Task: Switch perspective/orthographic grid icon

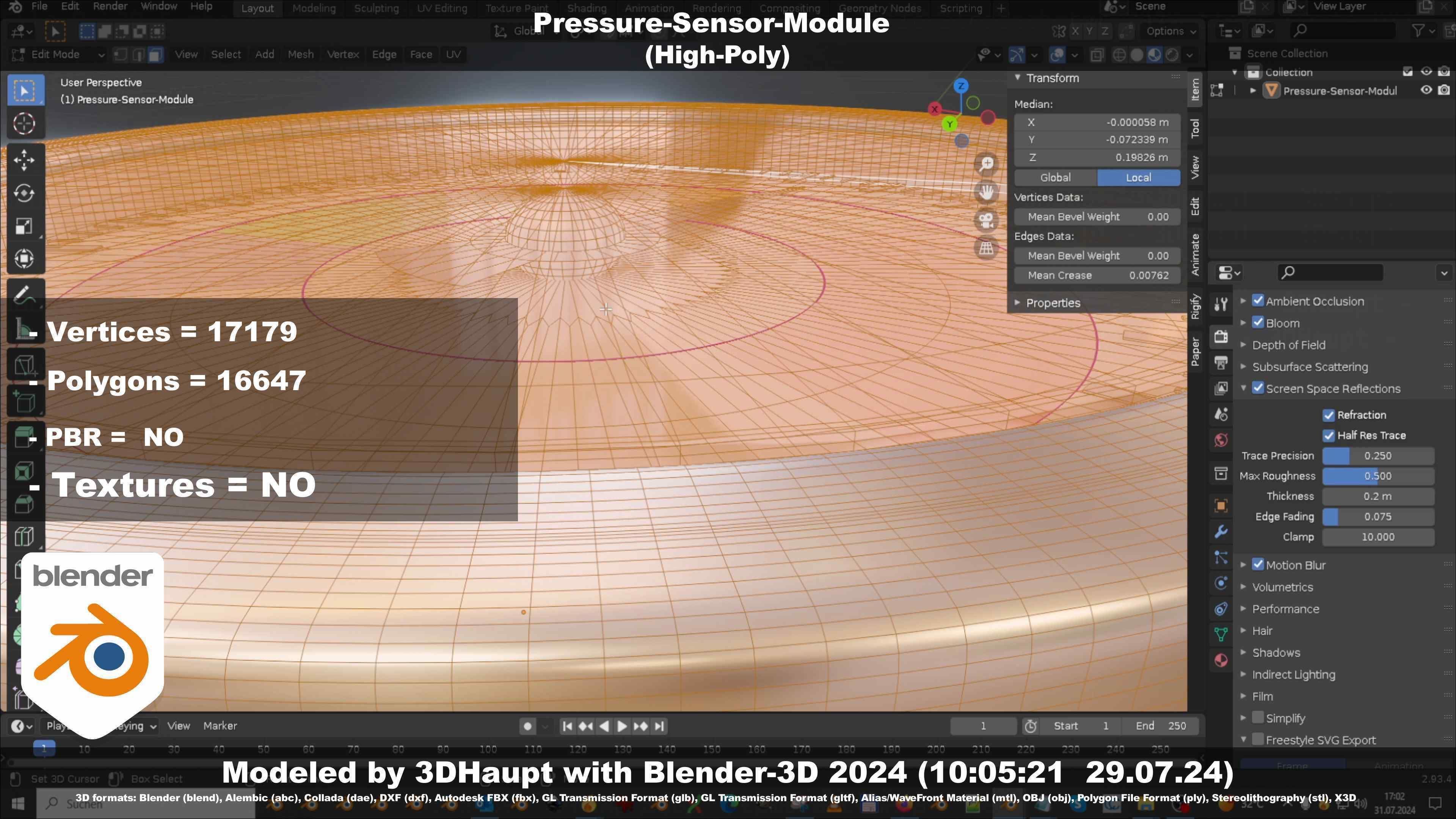Action: click(x=986, y=248)
